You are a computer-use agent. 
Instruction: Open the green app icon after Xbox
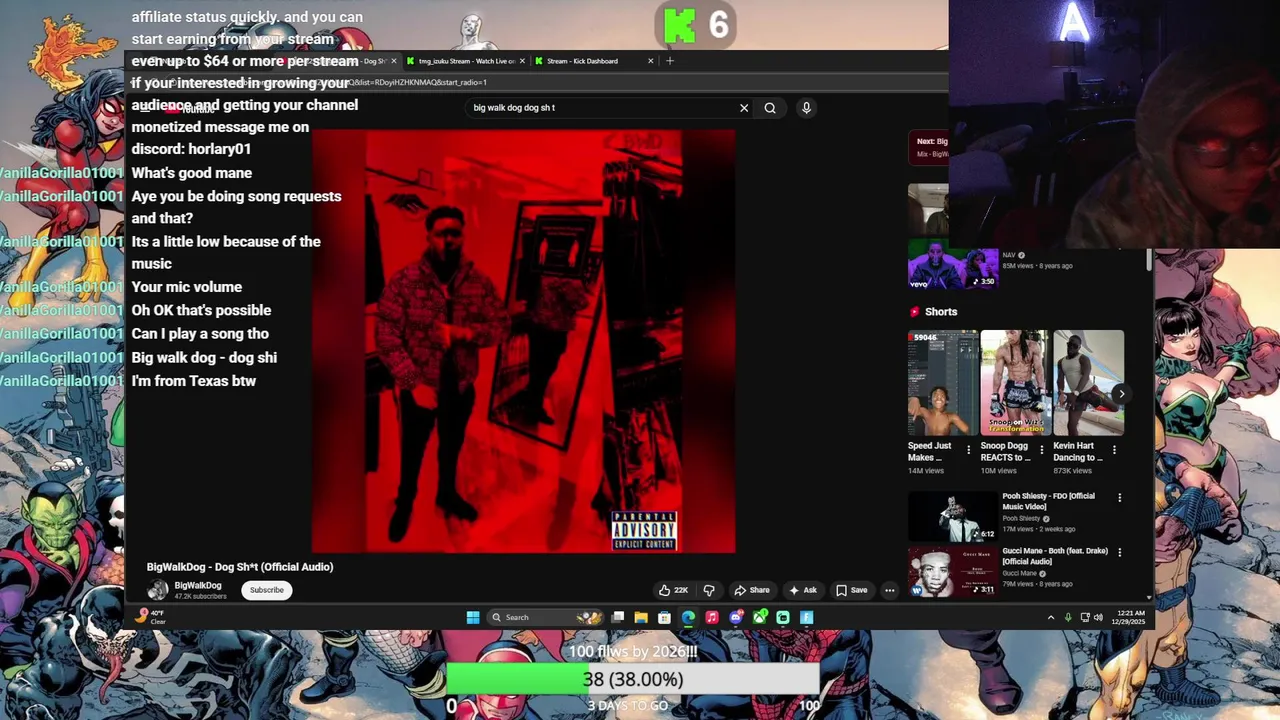[783, 617]
